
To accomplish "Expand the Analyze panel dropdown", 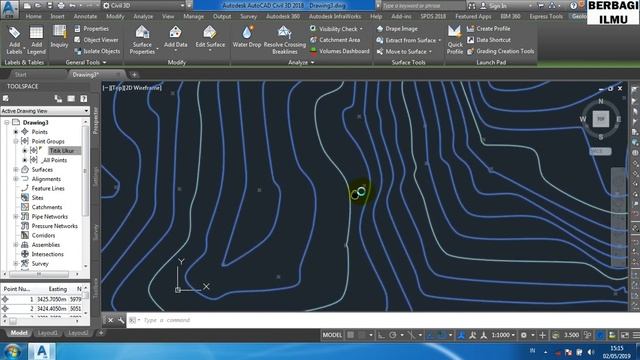I will click(301, 62).
